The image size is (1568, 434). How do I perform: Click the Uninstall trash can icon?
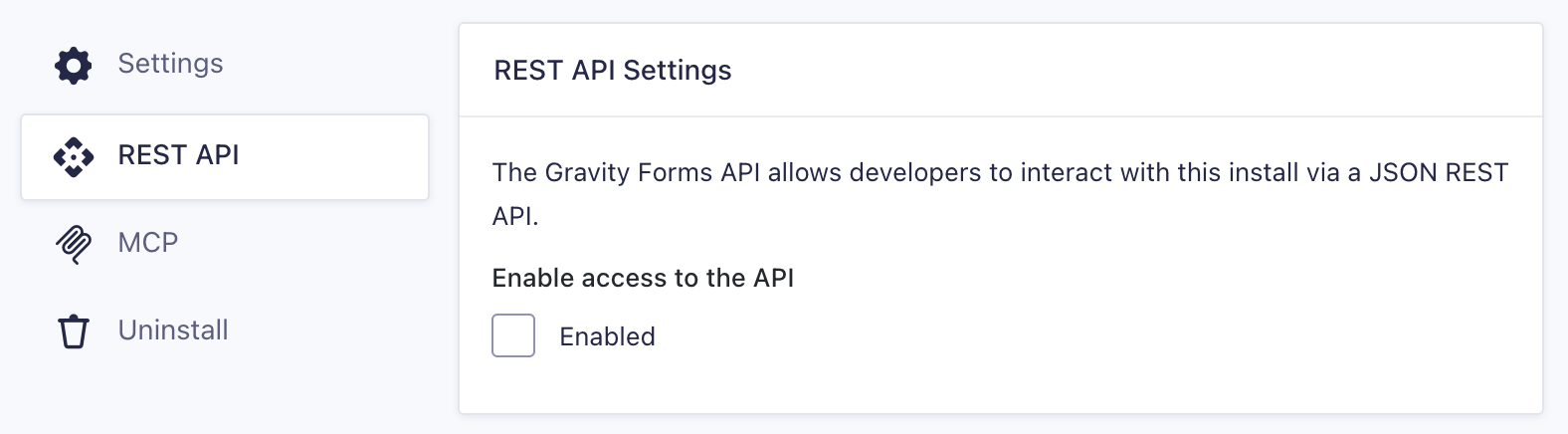tap(74, 331)
